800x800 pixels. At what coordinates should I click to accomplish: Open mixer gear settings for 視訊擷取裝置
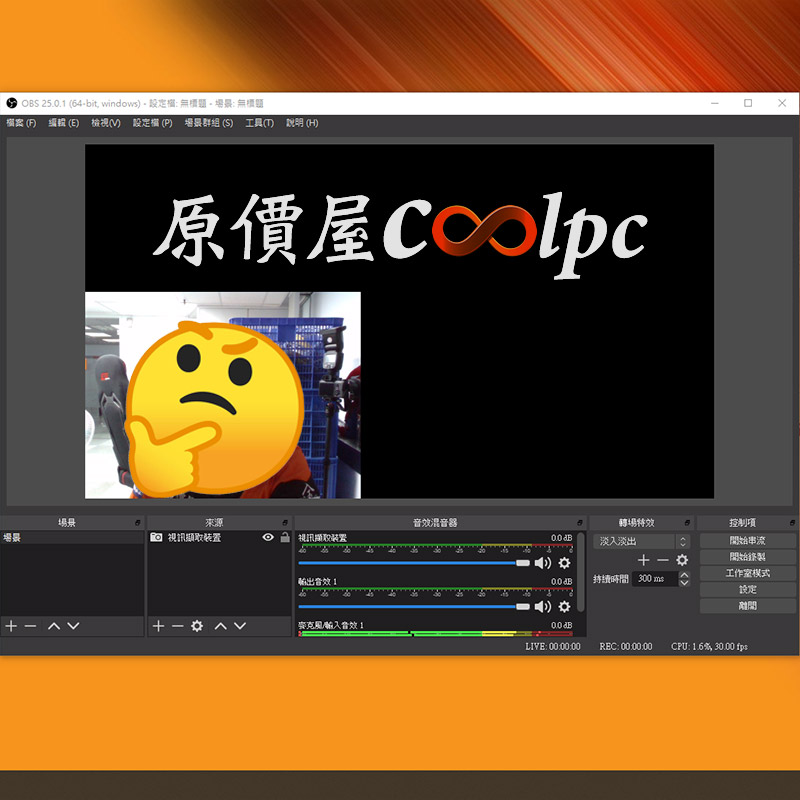tap(564, 563)
